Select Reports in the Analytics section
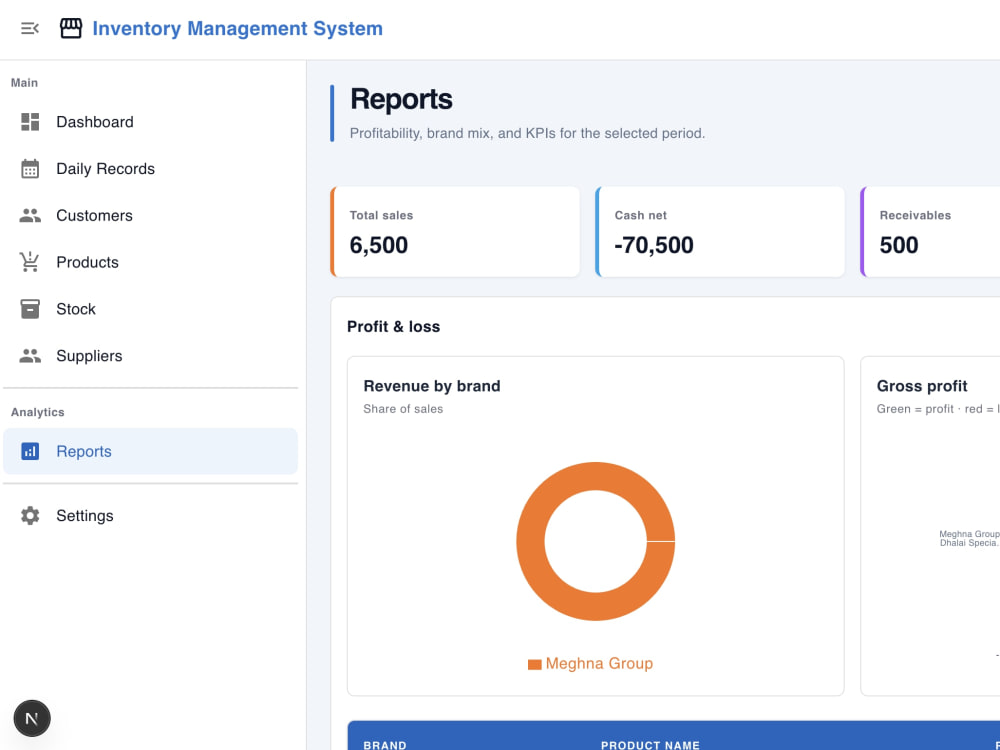Screen dimensions: 1000x750 point(151,451)
